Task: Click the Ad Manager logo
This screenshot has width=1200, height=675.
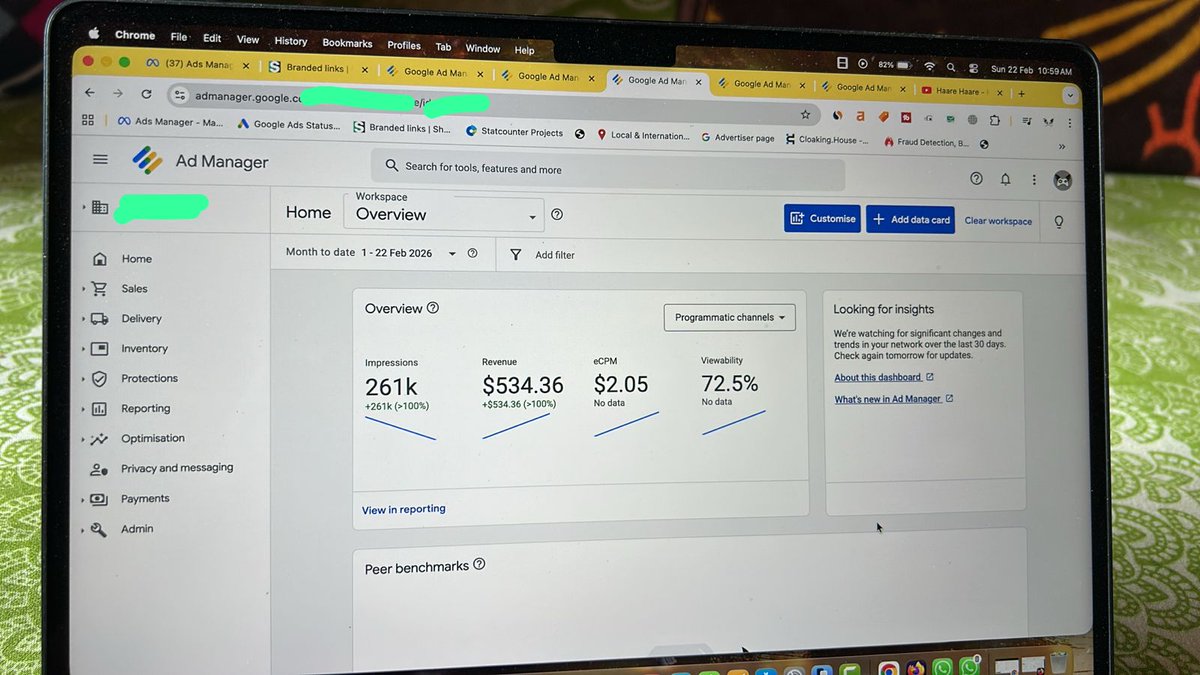Action: click(x=148, y=160)
